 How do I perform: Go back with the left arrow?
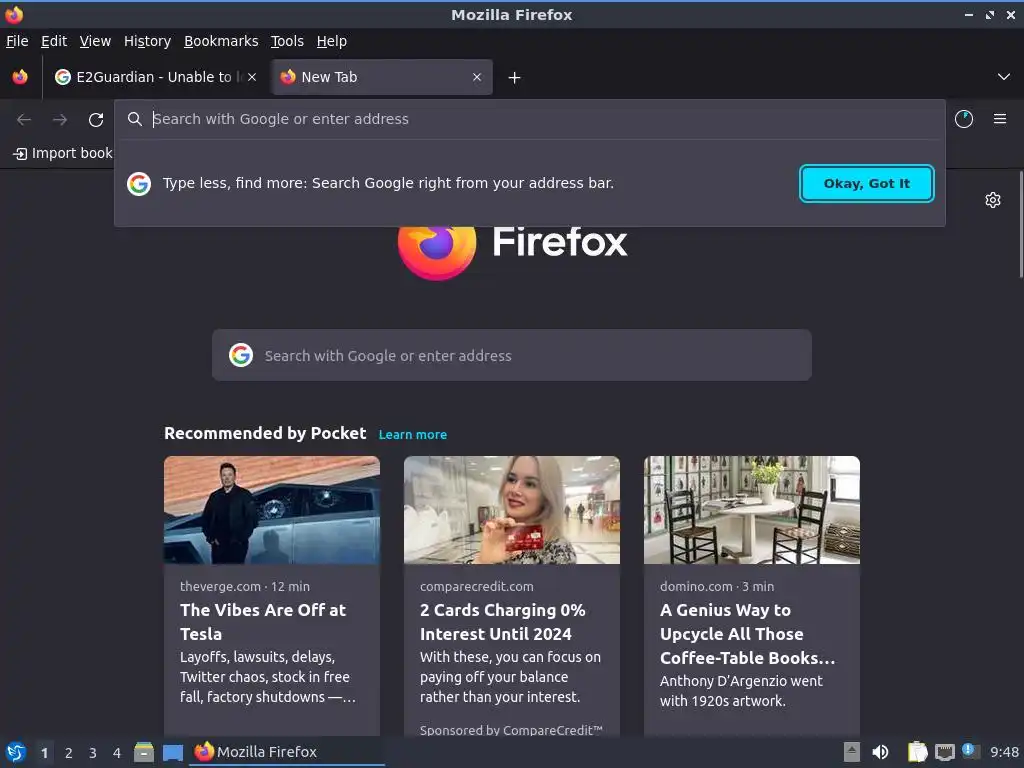click(x=24, y=120)
